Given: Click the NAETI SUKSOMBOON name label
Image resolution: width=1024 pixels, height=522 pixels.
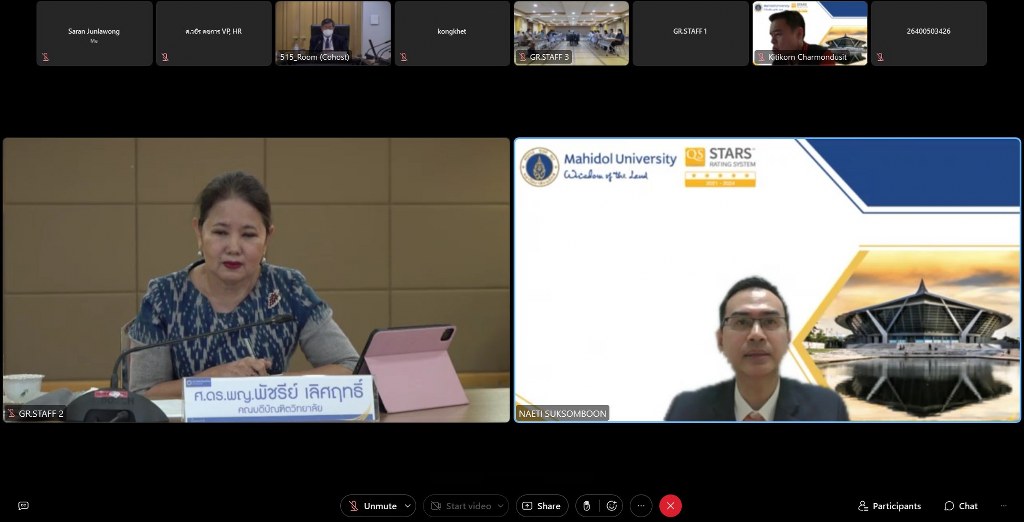Looking at the screenshot, I should coord(562,414).
